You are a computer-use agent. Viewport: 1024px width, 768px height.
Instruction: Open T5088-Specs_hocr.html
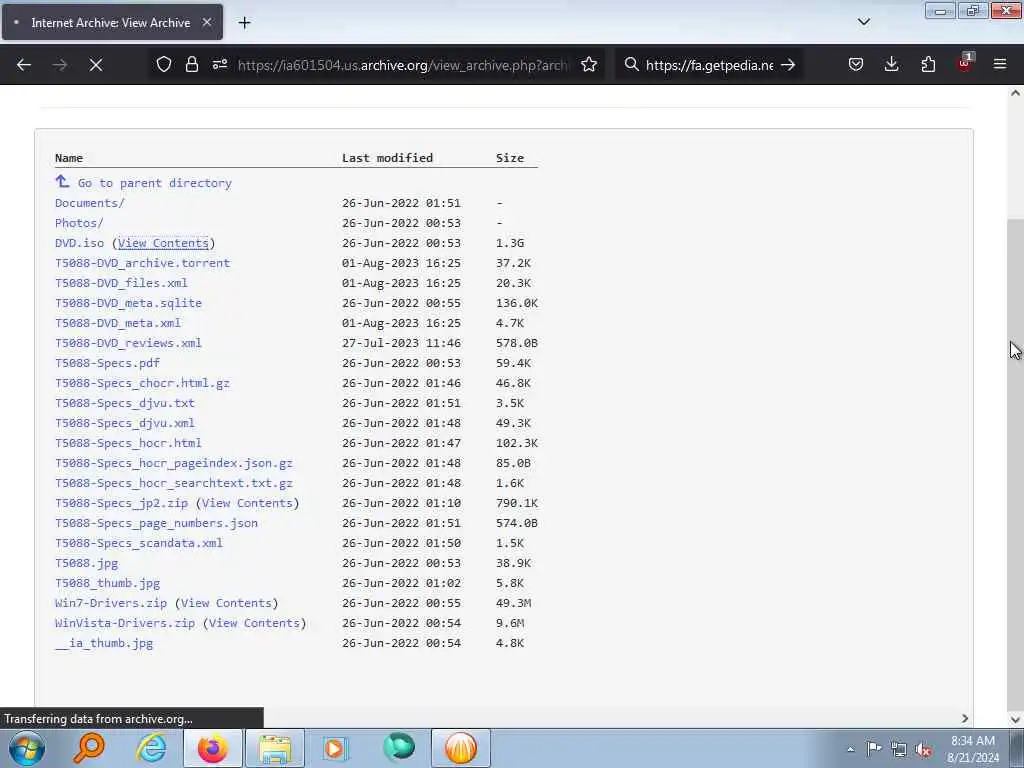[129, 443]
